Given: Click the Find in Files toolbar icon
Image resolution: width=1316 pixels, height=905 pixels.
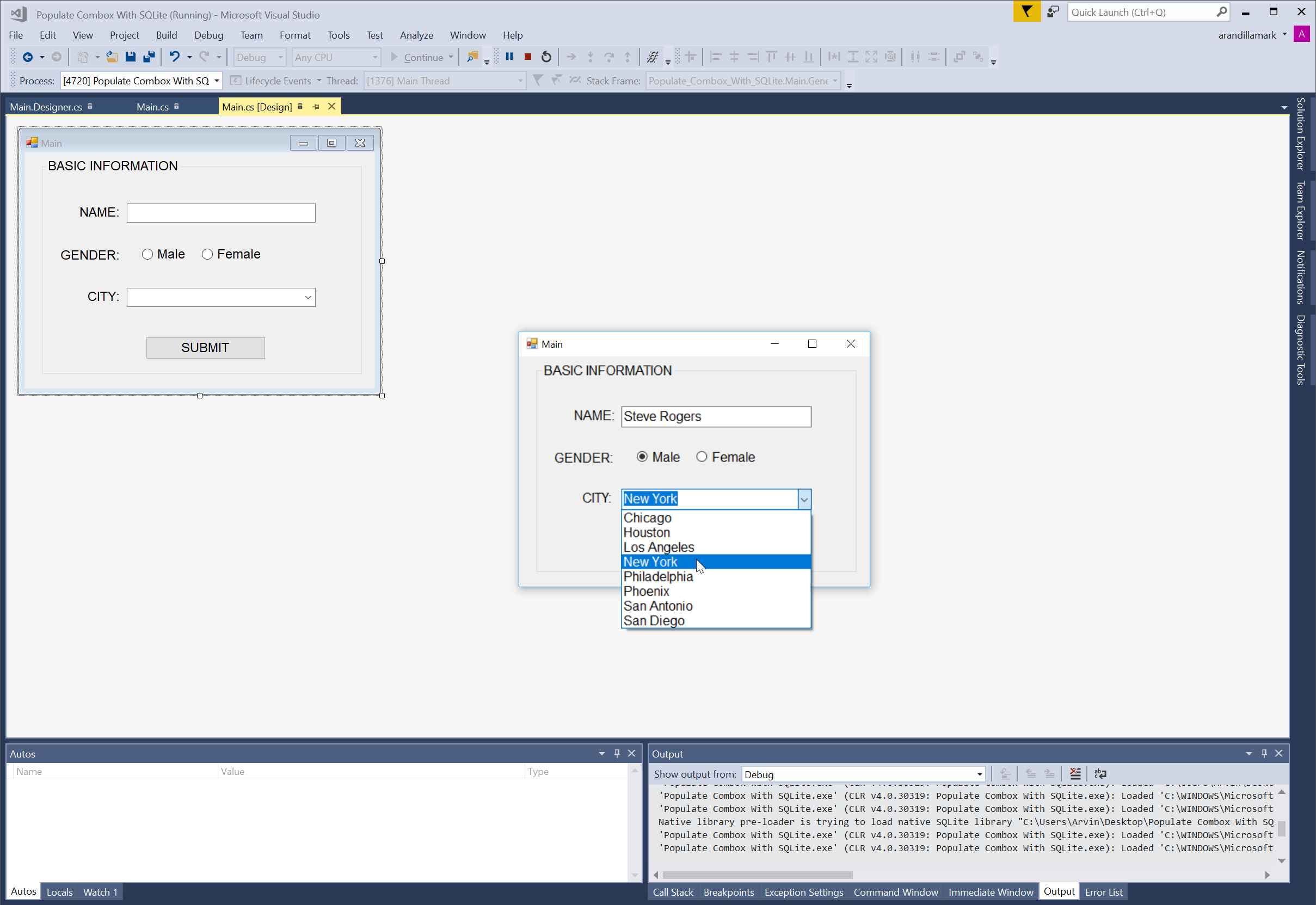Looking at the screenshot, I should pos(472,57).
